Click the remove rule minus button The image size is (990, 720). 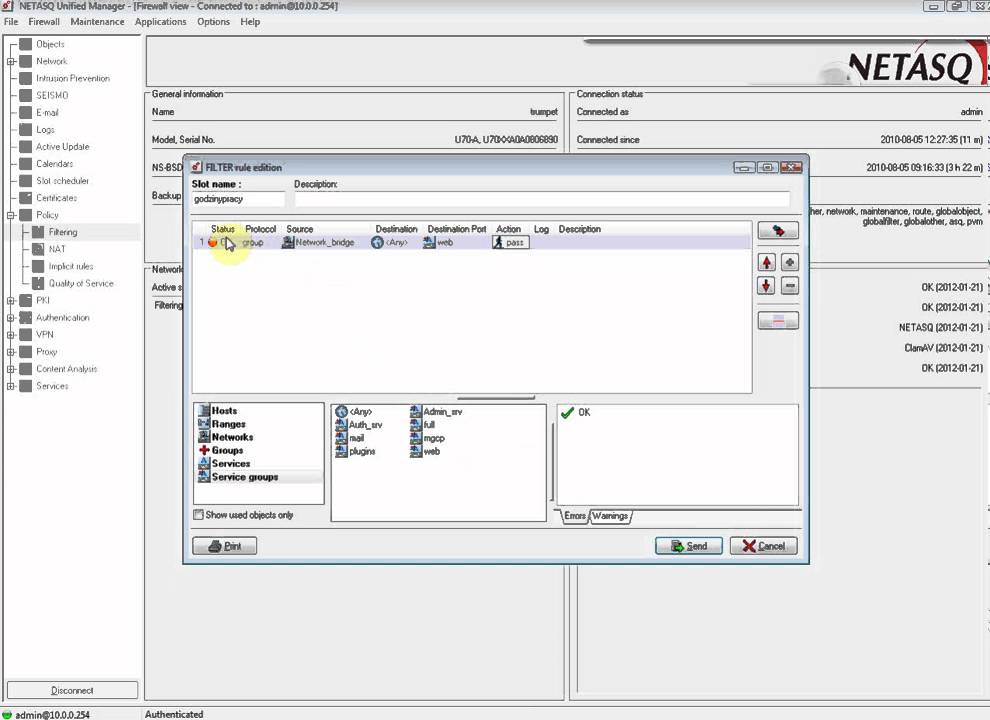(x=789, y=286)
